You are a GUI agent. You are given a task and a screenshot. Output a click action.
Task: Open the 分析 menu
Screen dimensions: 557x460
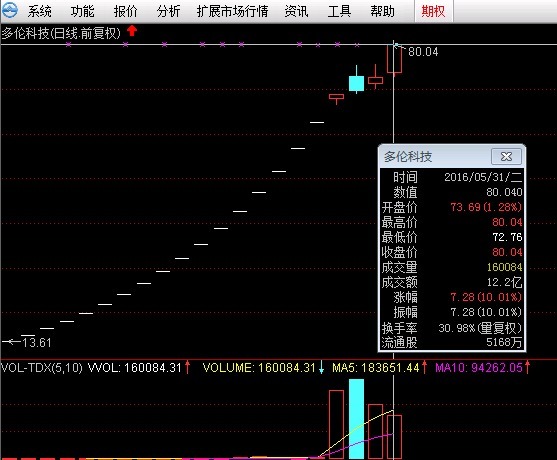click(x=168, y=11)
